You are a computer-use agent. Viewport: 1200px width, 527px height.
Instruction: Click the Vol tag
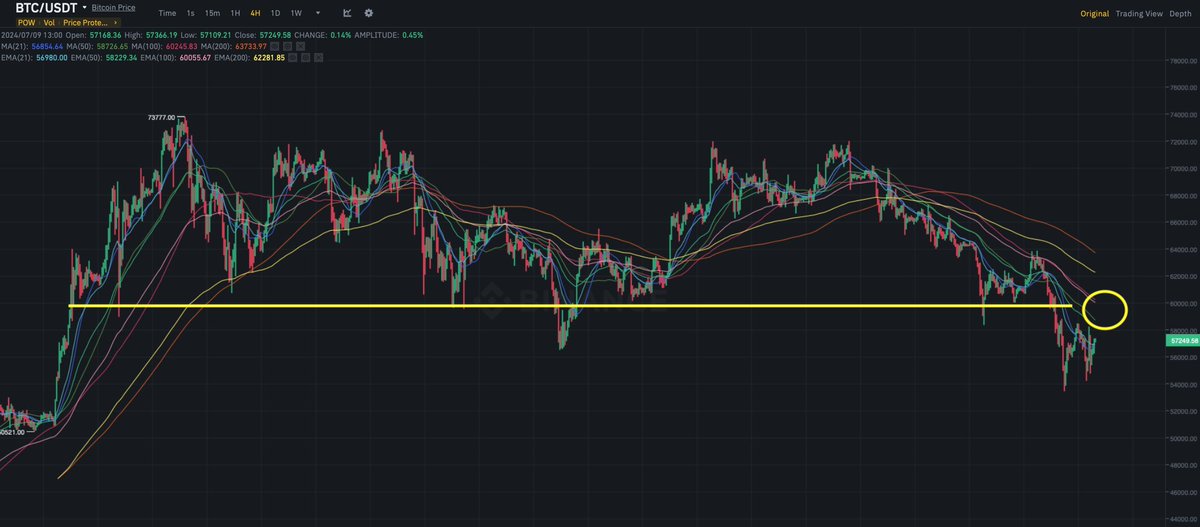tap(49, 22)
